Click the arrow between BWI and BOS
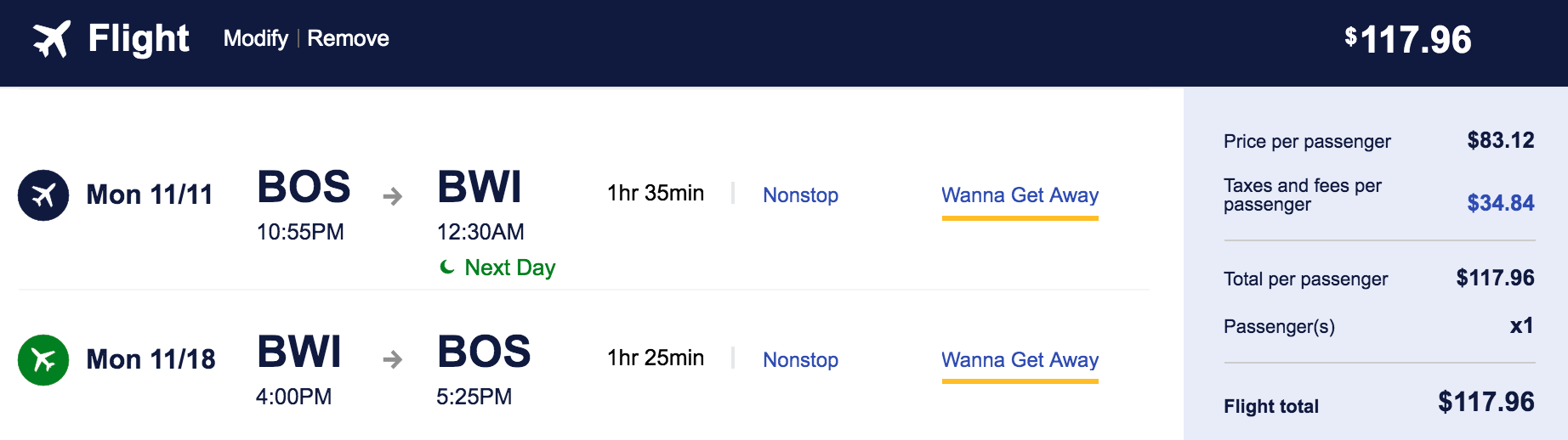 point(392,360)
